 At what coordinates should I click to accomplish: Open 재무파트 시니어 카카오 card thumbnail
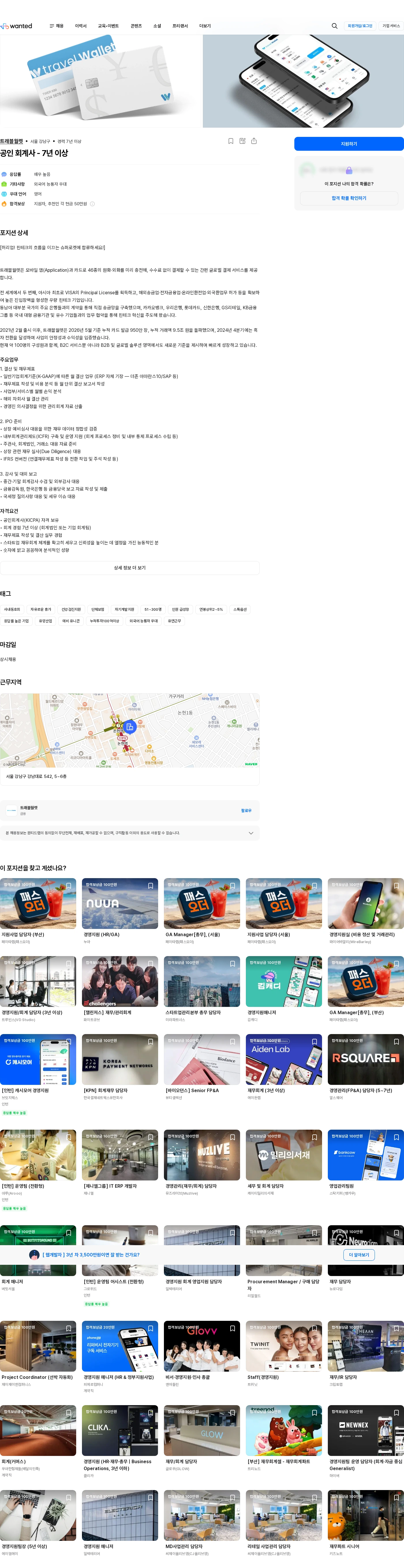[x=366, y=1516]
